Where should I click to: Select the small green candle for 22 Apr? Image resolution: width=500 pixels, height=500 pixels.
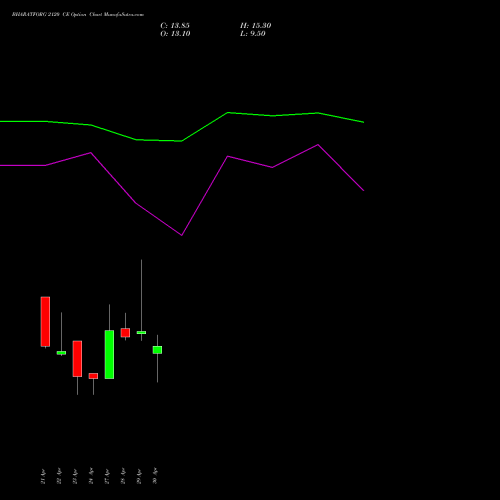click(x=61, y=353)
